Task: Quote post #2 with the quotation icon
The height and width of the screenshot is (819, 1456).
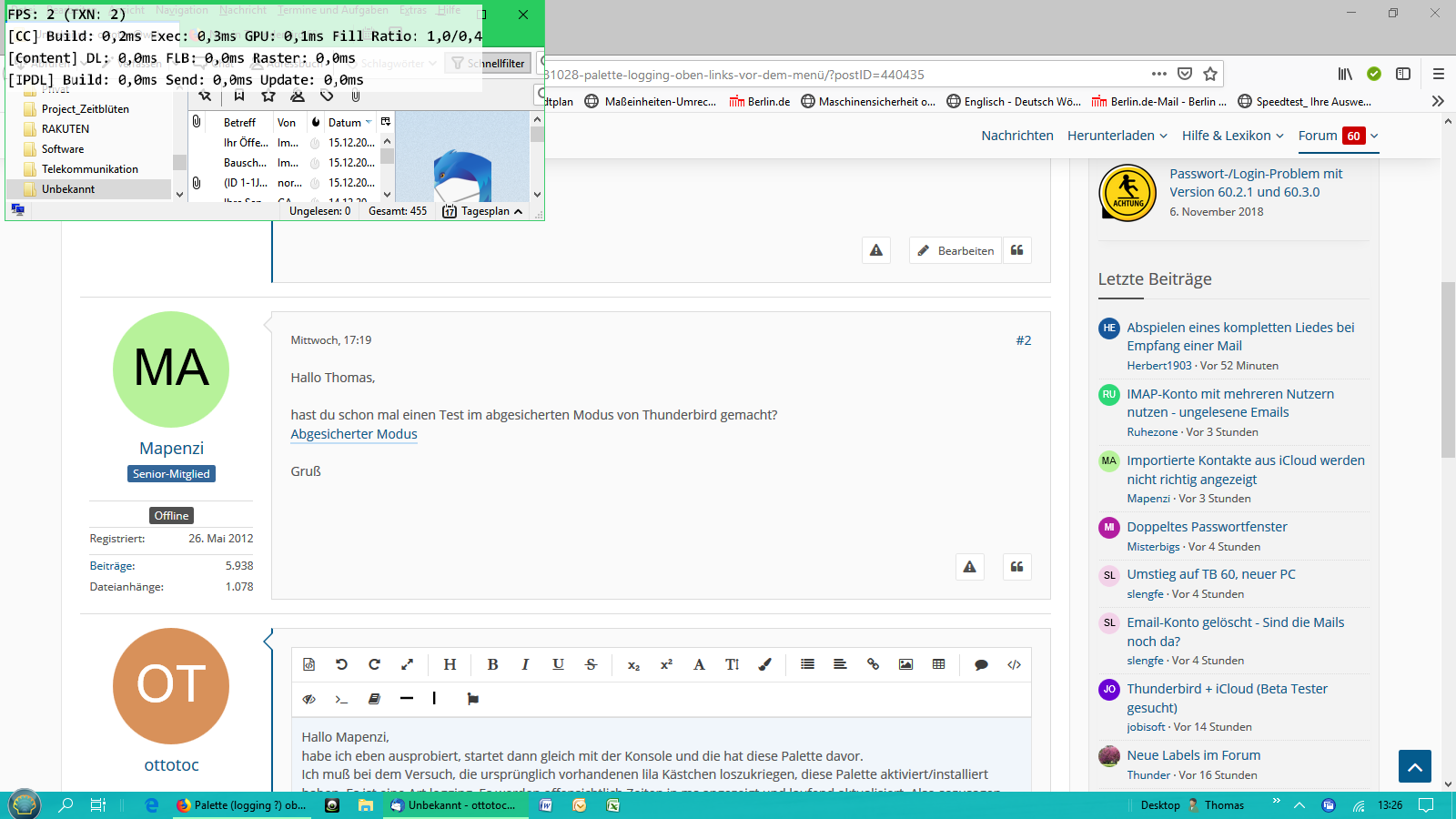Action: pos(1016,567)
